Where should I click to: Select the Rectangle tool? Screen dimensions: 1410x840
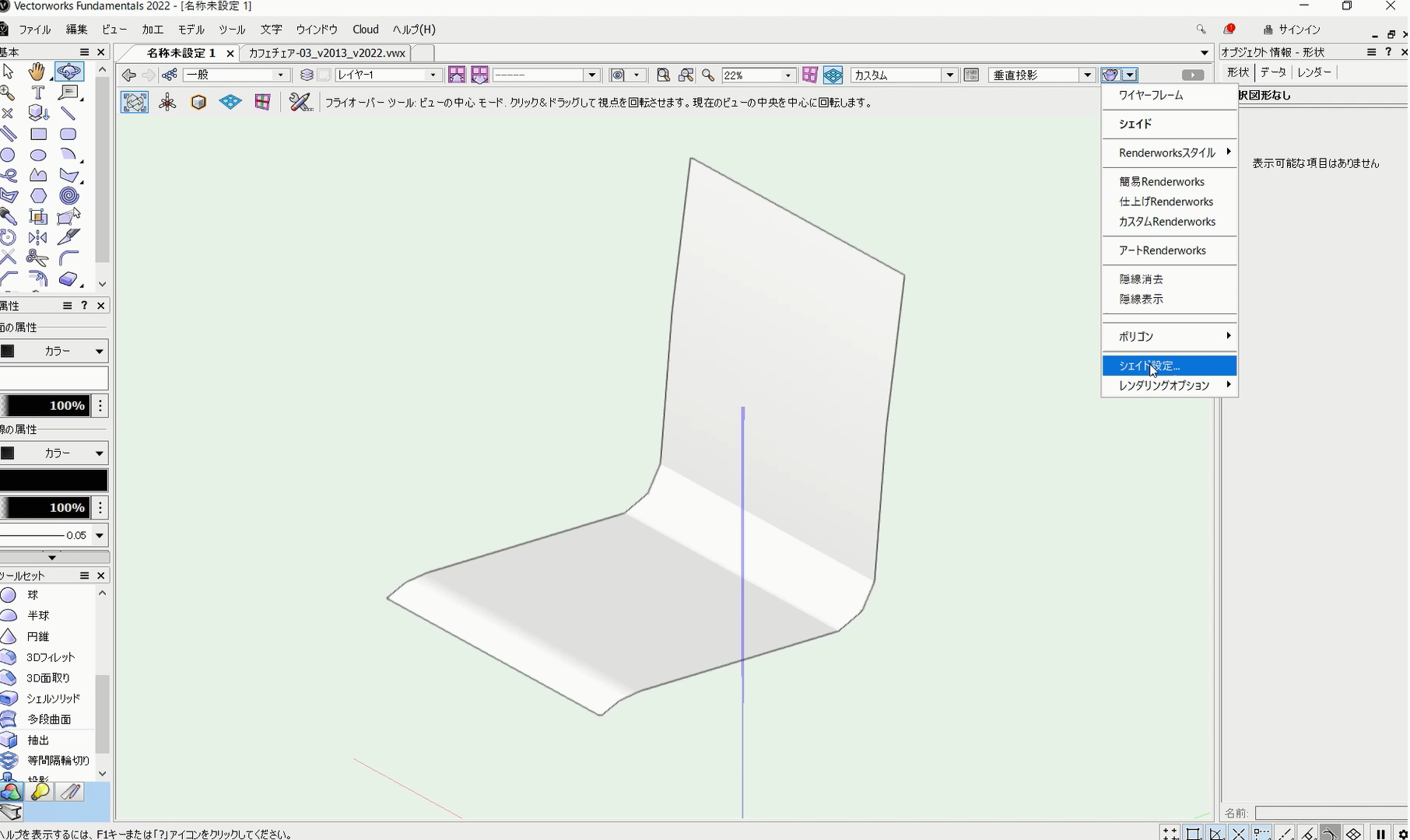pos(38,134)
